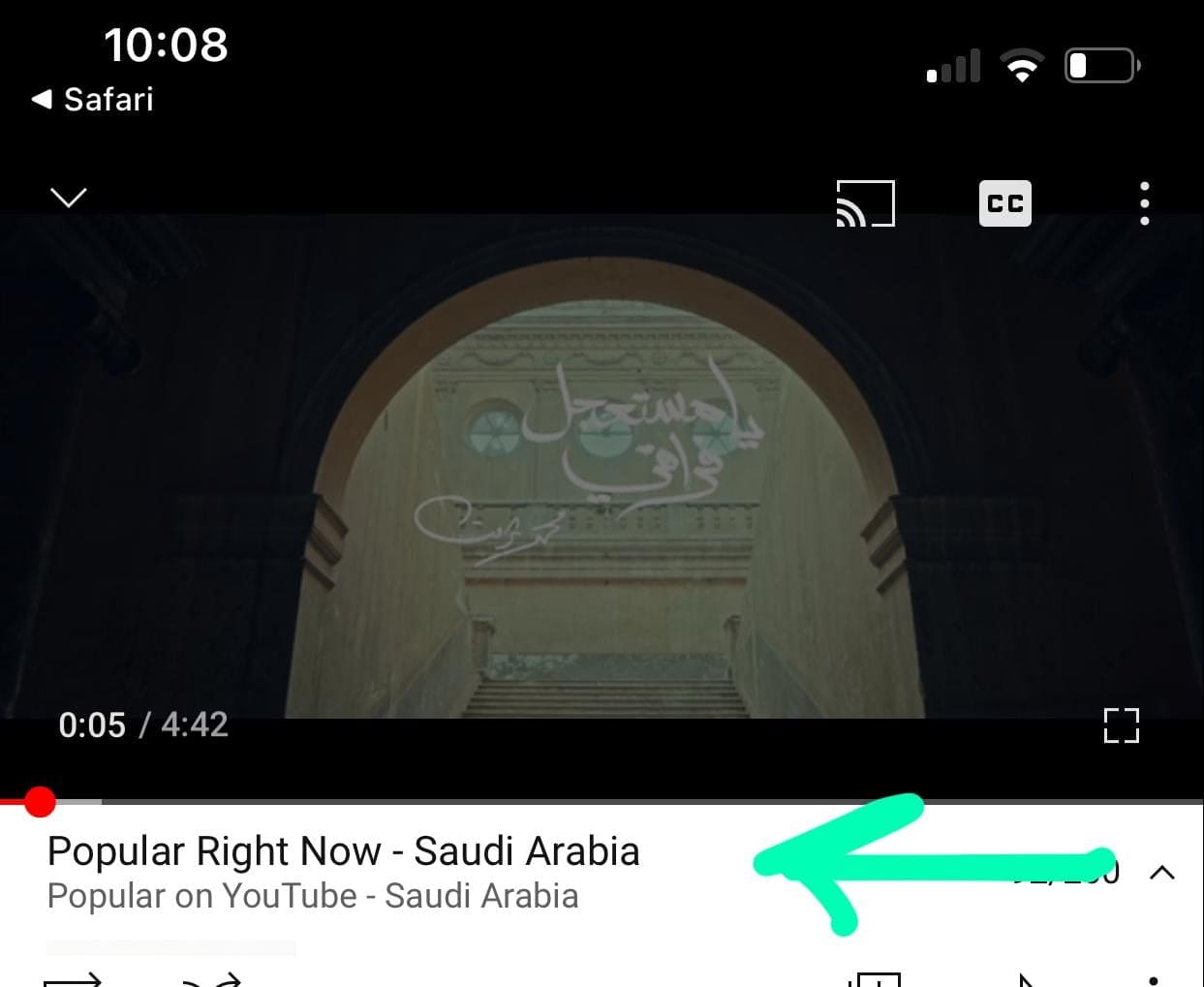Open the video's three-dot more options menu
This screenshot has height=987, width=1204.
pos(1145,203)
